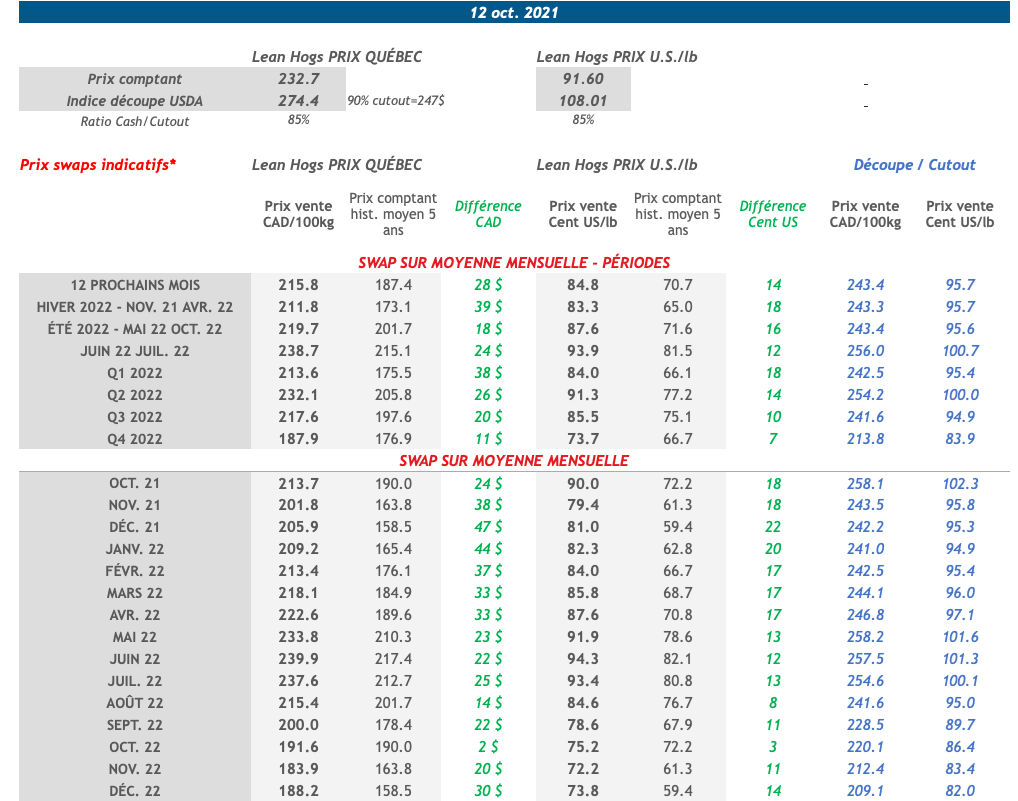Click the 47 $ difference in DÉC. 21 row
This screenshot has width=1018, height=801.
[488, 527]
